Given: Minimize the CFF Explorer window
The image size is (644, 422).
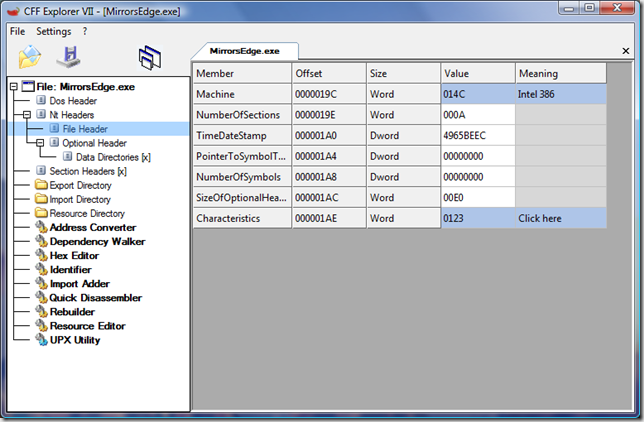Looking at the screenshot, I should coord(569,8).
